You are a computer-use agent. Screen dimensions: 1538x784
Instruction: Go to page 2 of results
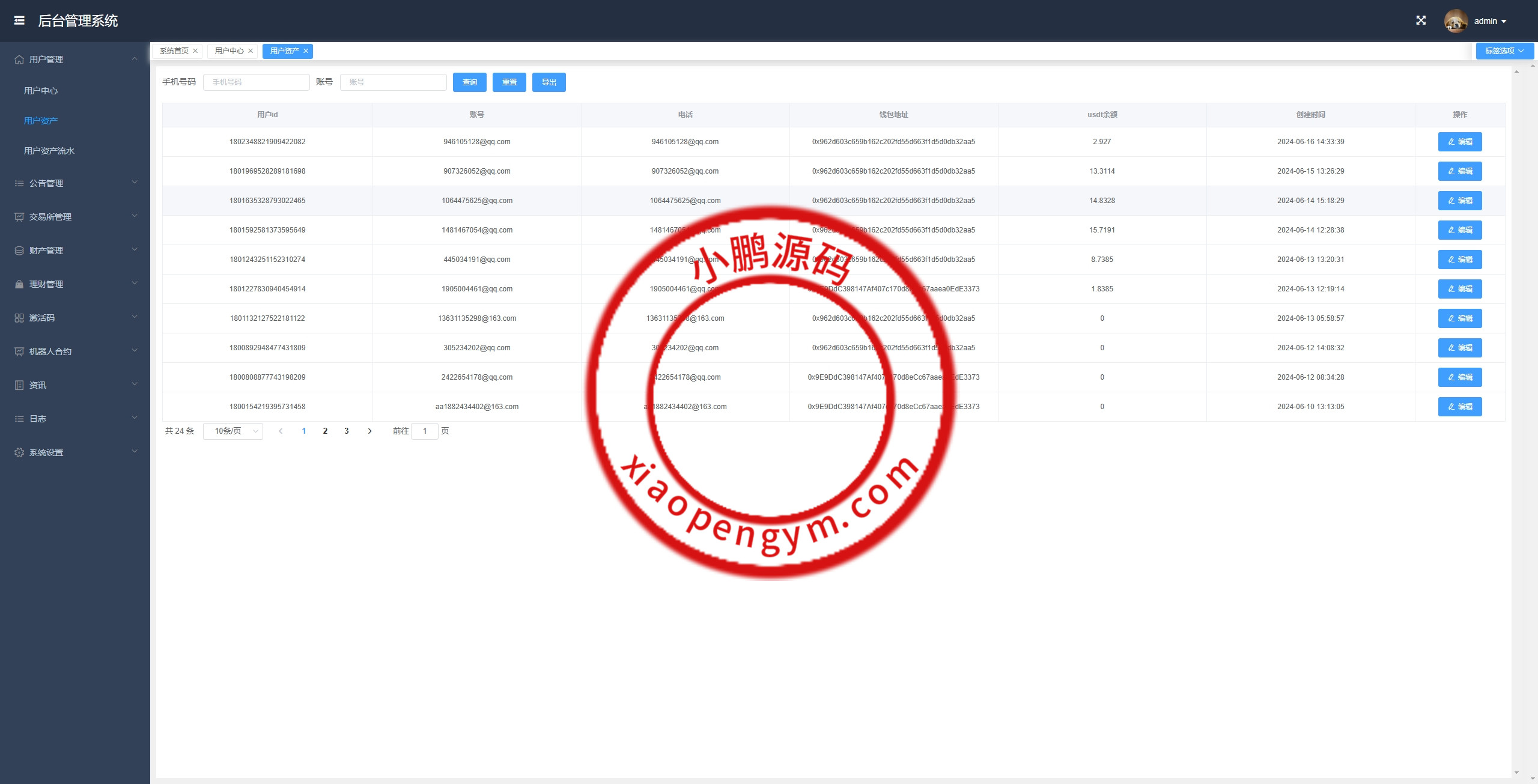[x=325, y=431]
